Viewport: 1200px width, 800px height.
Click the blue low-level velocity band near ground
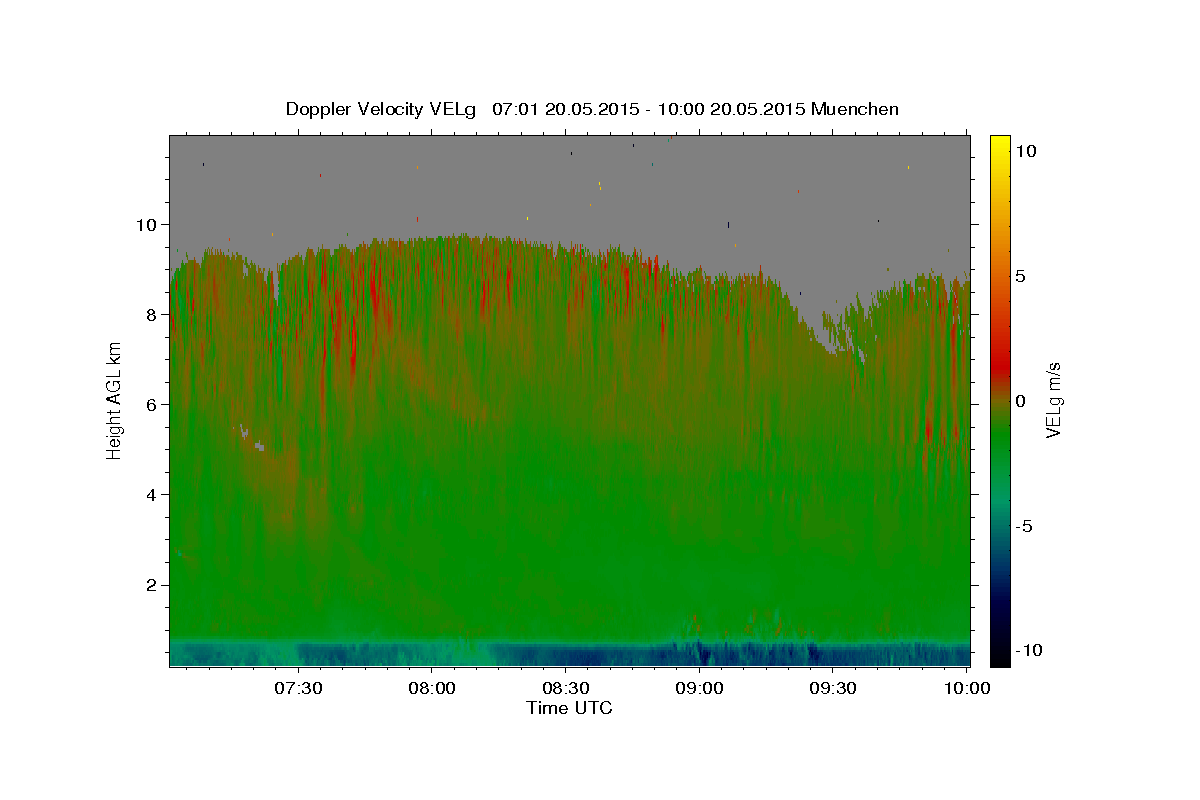(x=569, y=654)
